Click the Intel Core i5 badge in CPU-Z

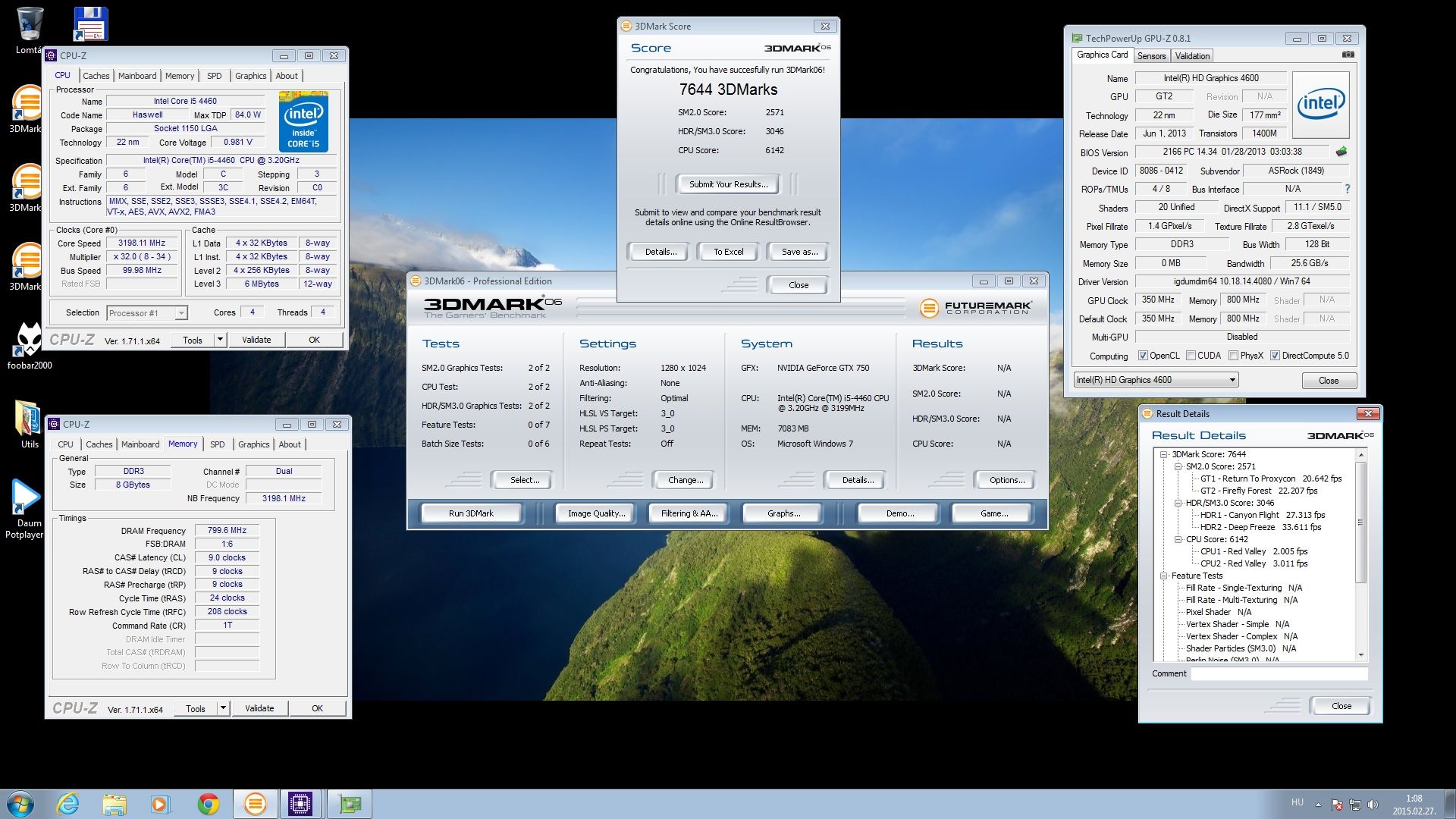303,121
